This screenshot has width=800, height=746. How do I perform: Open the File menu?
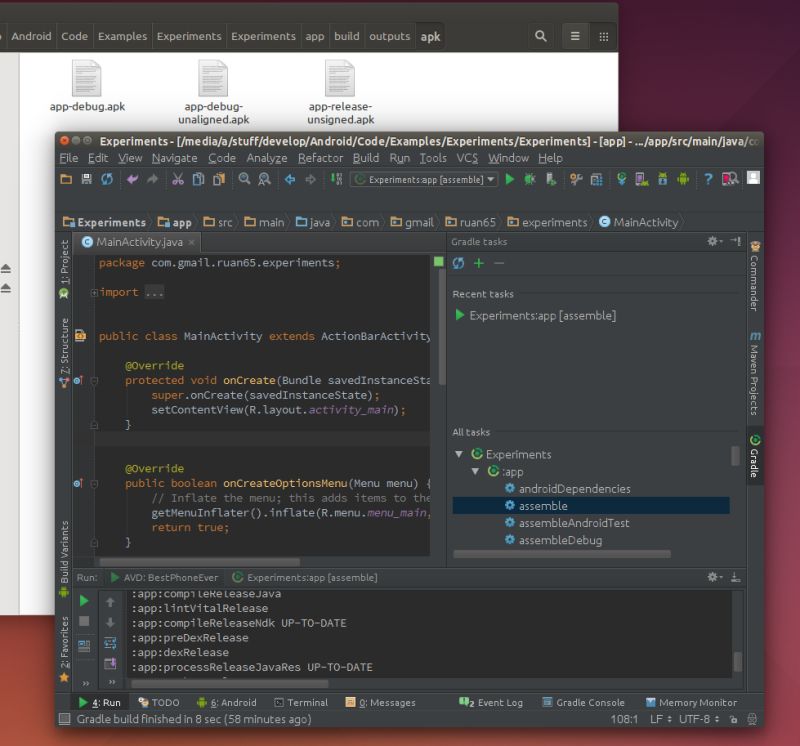[x=69, y=158]
